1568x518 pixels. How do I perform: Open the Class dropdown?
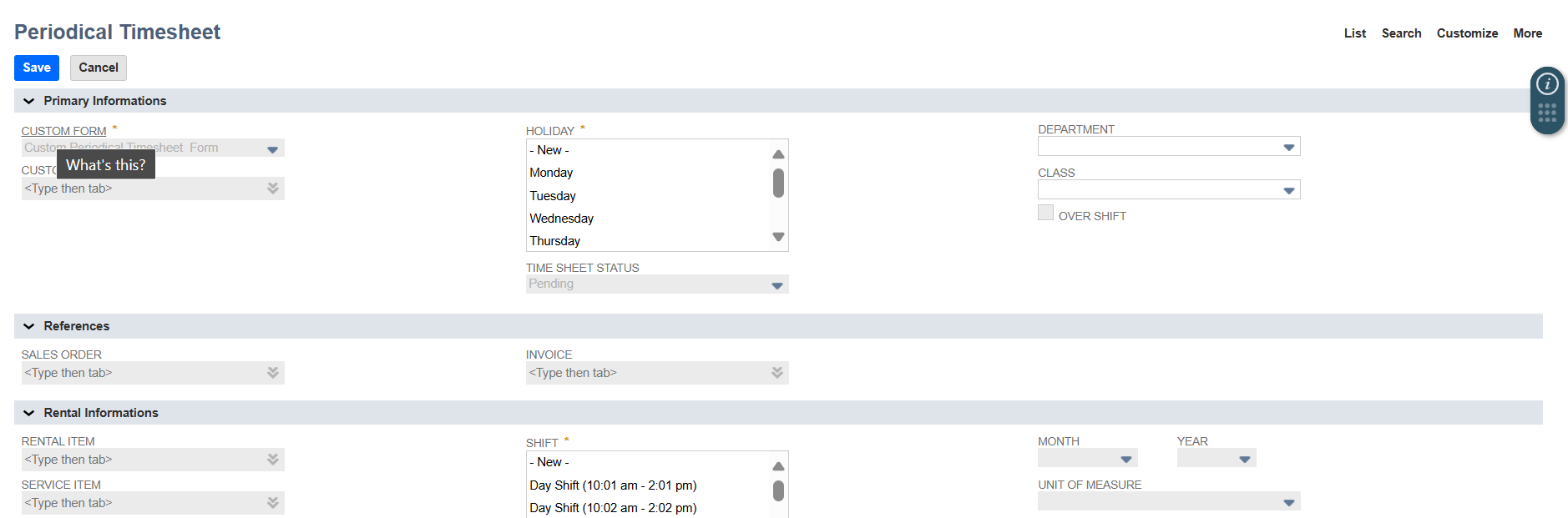pyautogui.click(x=1291, y=189)
